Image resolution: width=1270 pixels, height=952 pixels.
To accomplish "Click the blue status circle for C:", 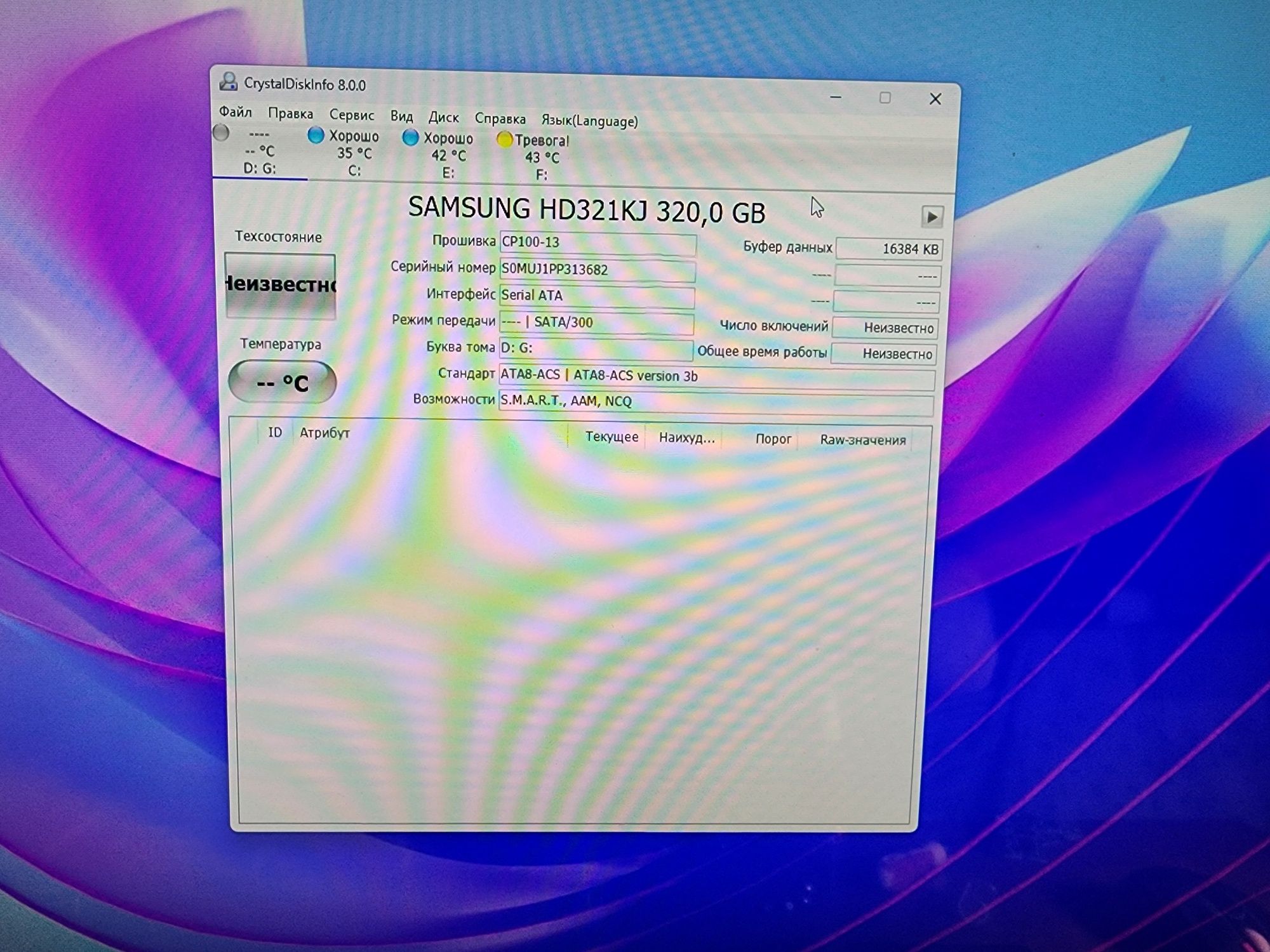I will 316,135.
